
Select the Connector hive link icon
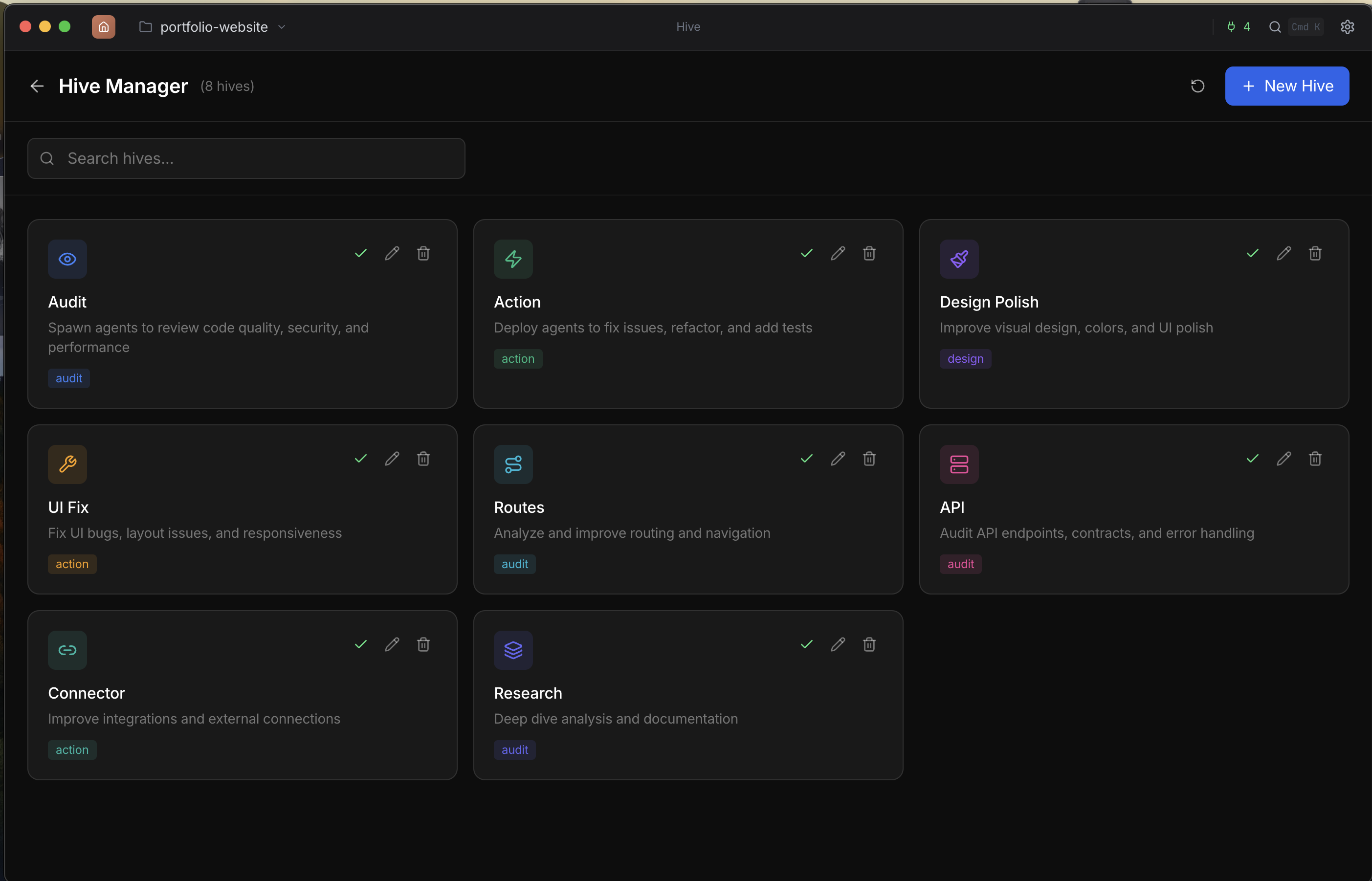point(67,650)
